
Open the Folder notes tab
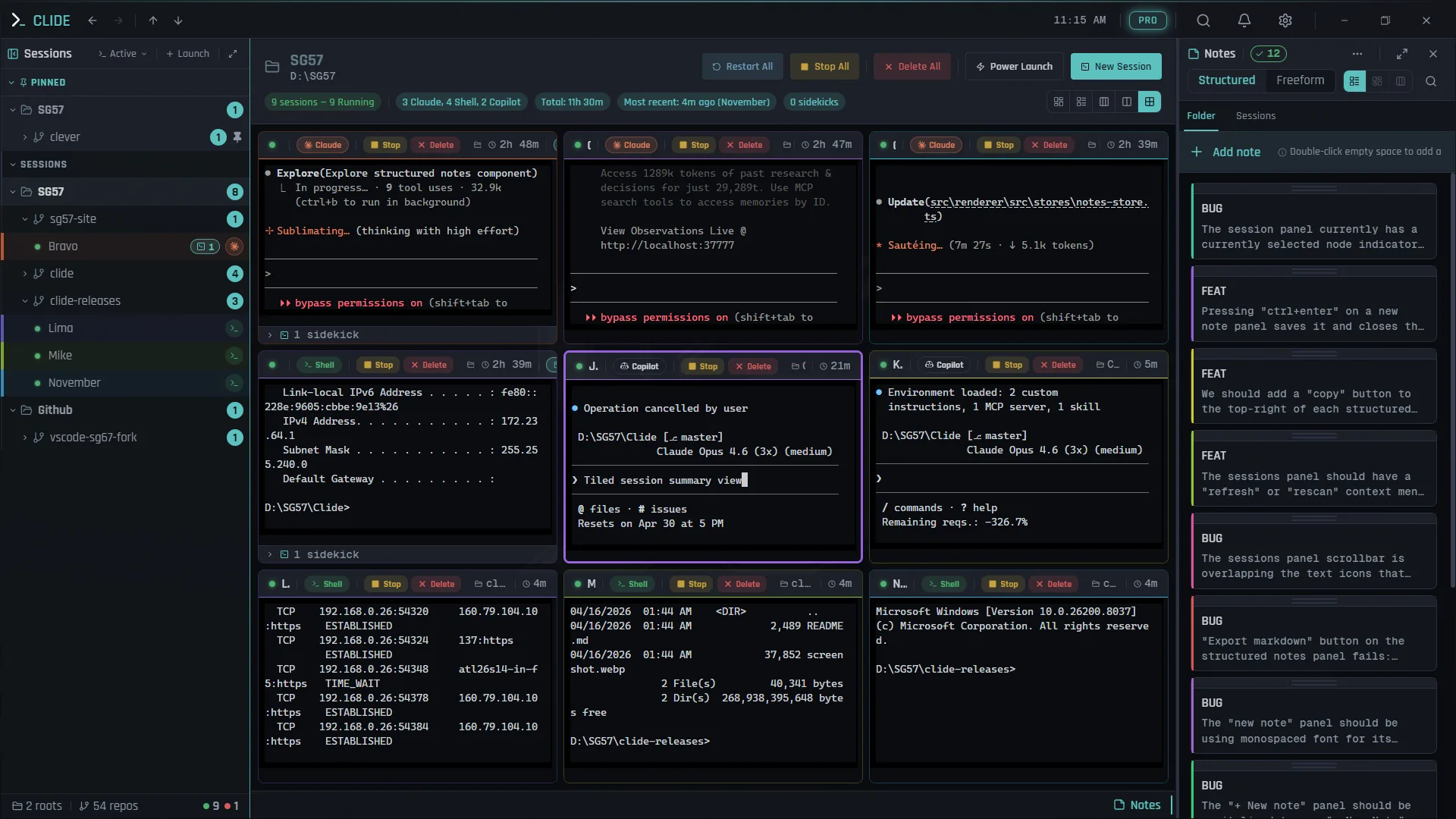point(1200,116)
